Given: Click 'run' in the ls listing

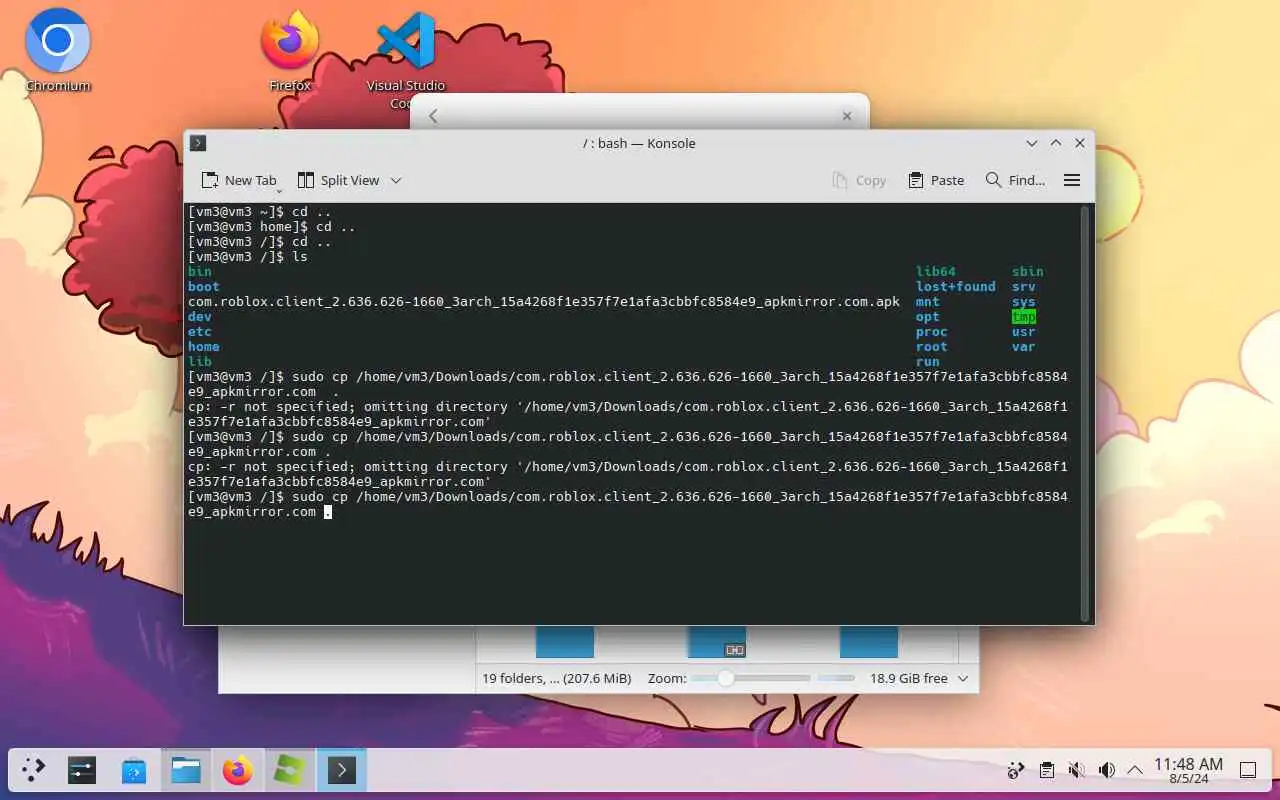Looking at the screenshot, I should (927, 362).
